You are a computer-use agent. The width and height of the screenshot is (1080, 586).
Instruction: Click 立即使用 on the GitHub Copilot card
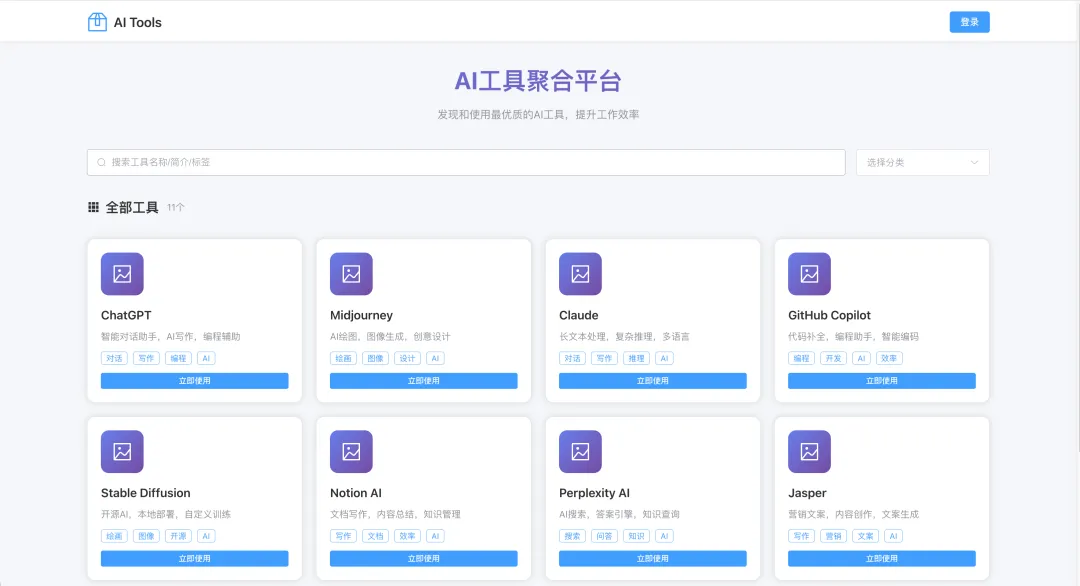[882, 381]
